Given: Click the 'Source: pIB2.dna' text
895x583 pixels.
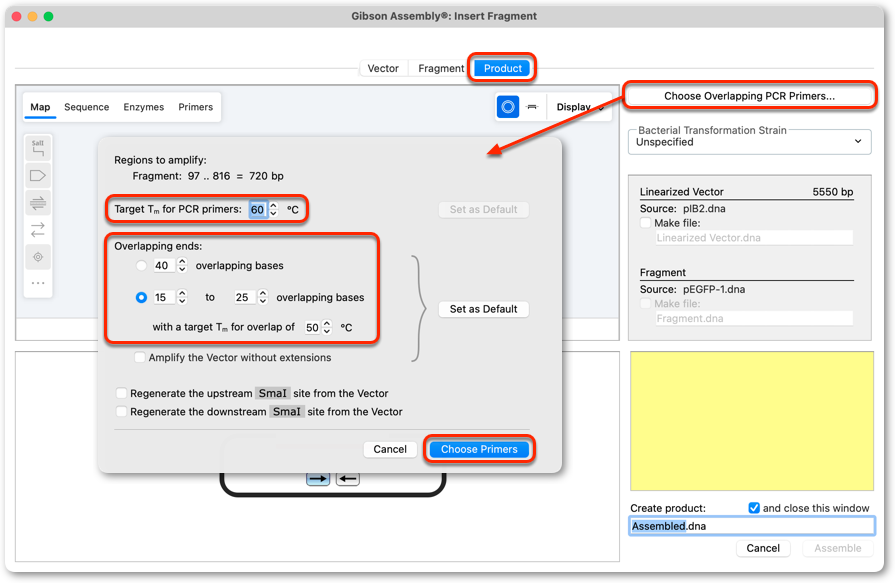Looking at the screenshot, I should [x=683, y=208].
